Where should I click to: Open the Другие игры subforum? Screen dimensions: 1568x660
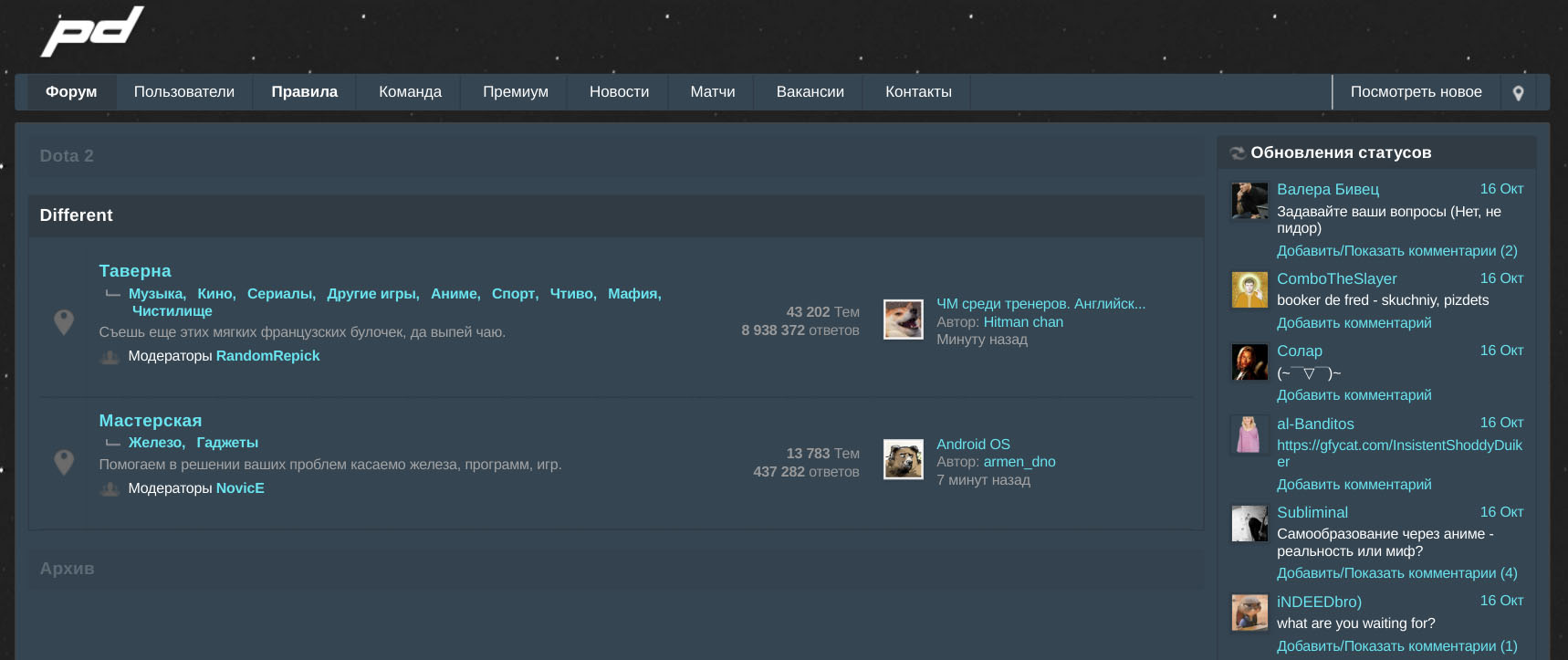pyautogui.click(x=372, y=294)
